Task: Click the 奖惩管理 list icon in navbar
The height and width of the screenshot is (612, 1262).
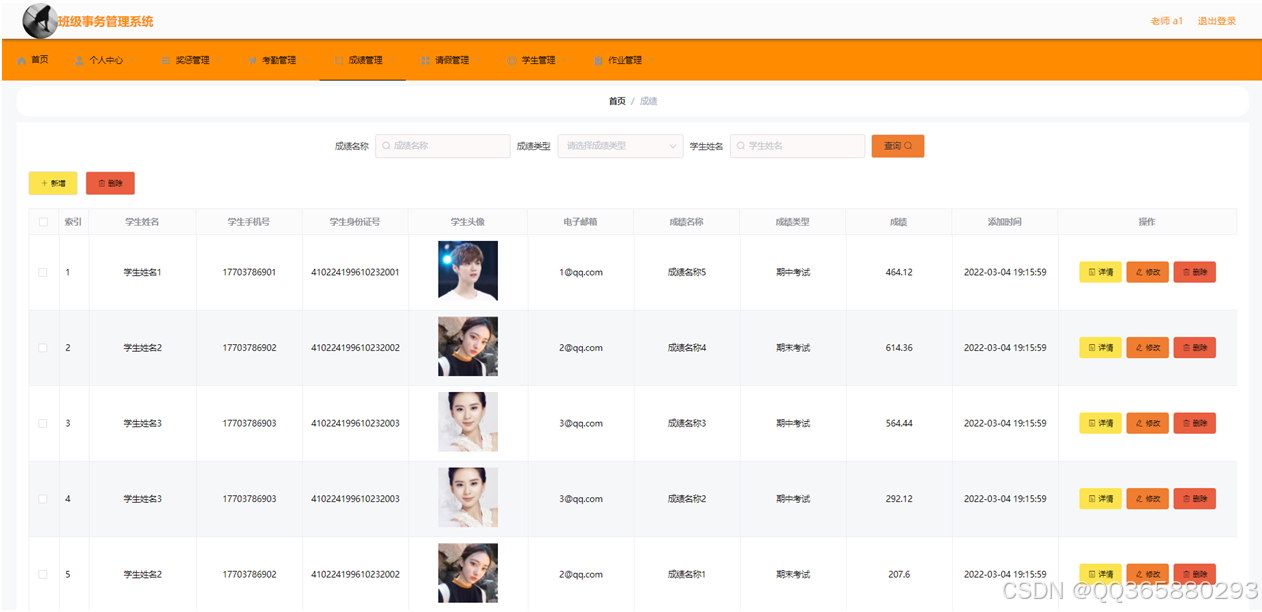Action: pyautogui.click(x=165, y=60)
